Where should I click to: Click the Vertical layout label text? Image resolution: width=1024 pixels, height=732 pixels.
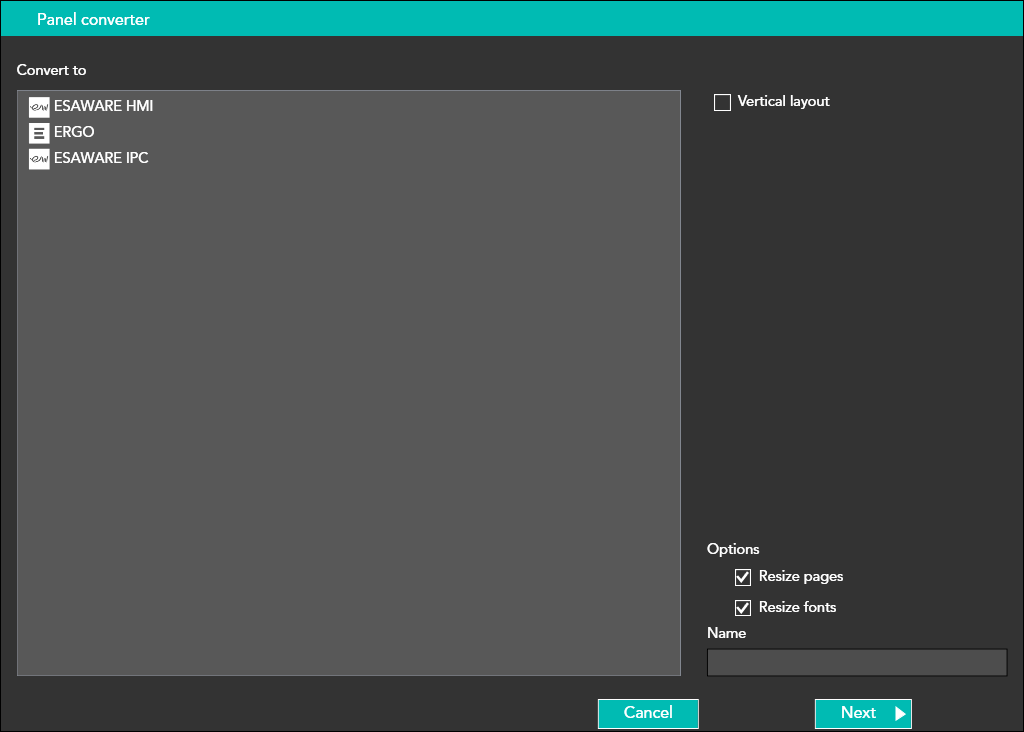click(783, 102)
